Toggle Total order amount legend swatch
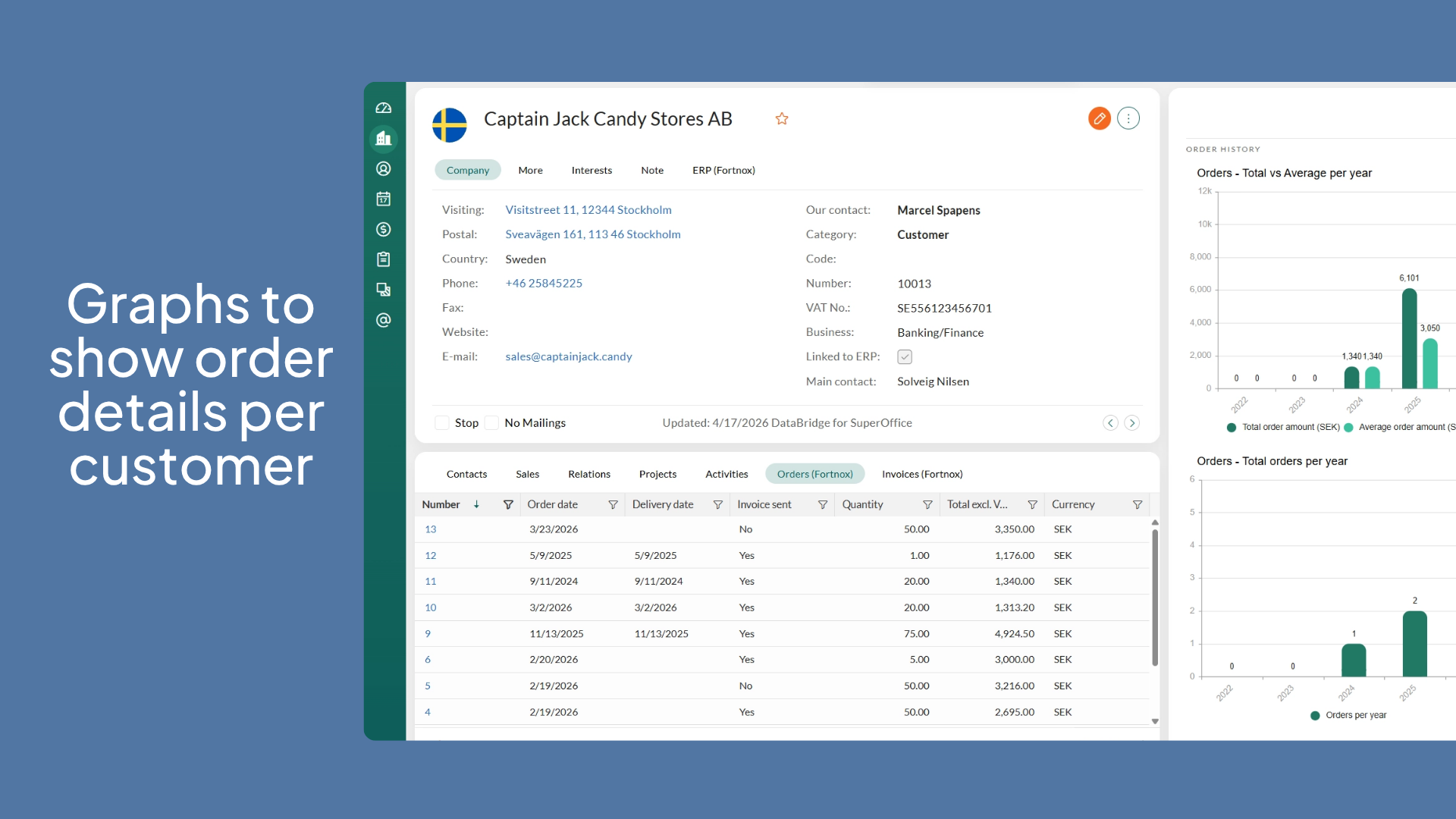 1232,428
